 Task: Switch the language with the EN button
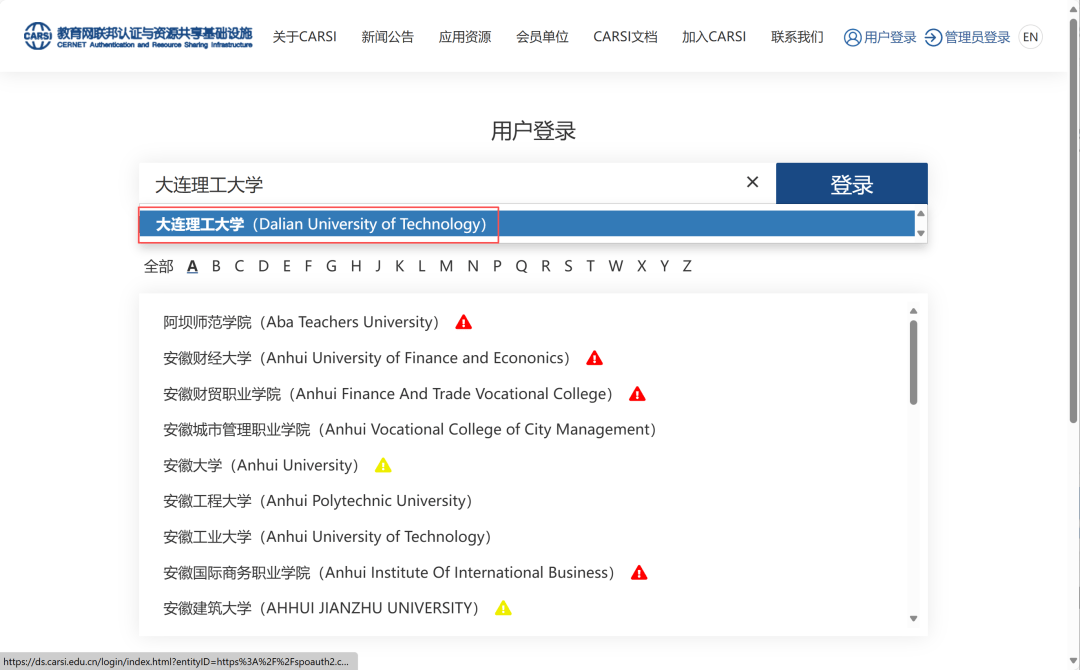coord(1030,37)
